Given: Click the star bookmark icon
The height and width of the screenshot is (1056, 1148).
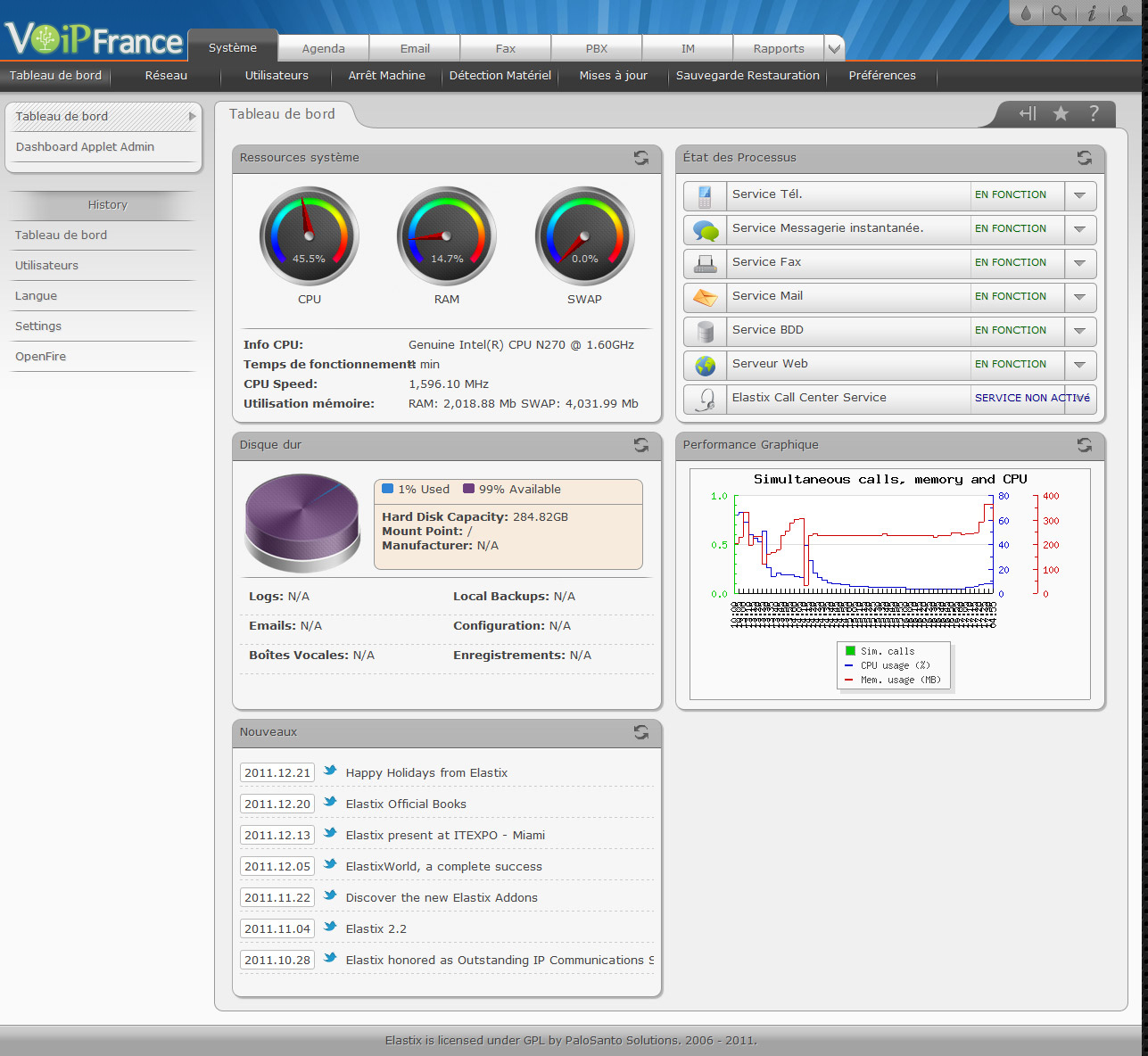Looking at the screenshot, I should point(1061,113).
